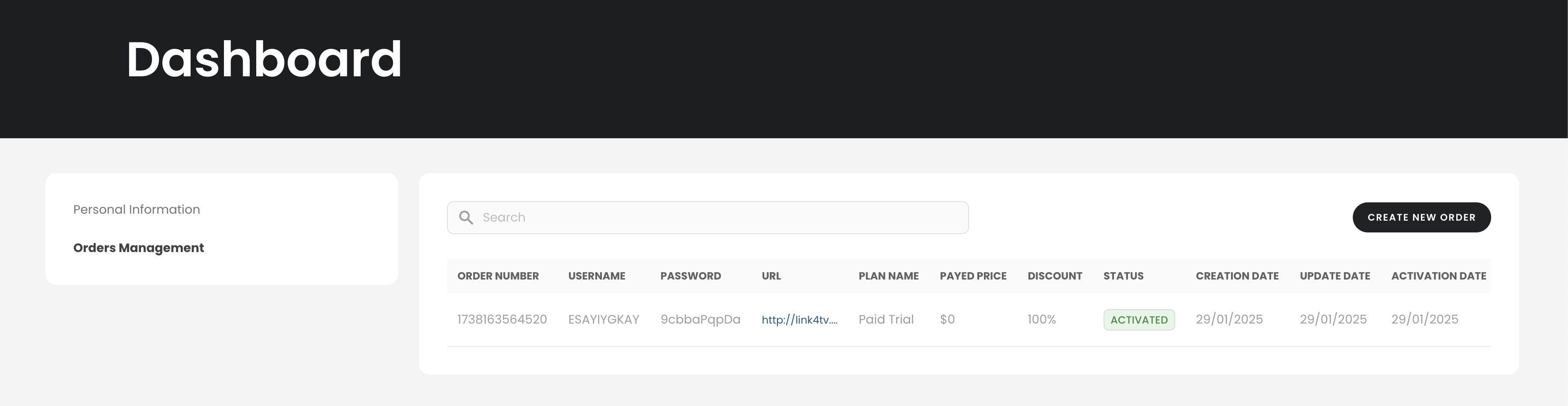
Task: Click the password 9cbbaPqpDa cell
Action: click(x=700, y=320)
